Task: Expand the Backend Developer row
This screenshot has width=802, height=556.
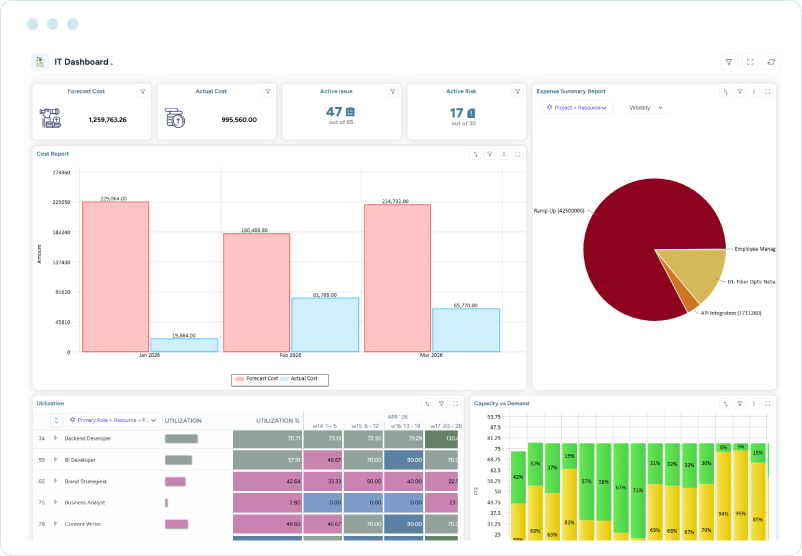Action: point(55,438)
